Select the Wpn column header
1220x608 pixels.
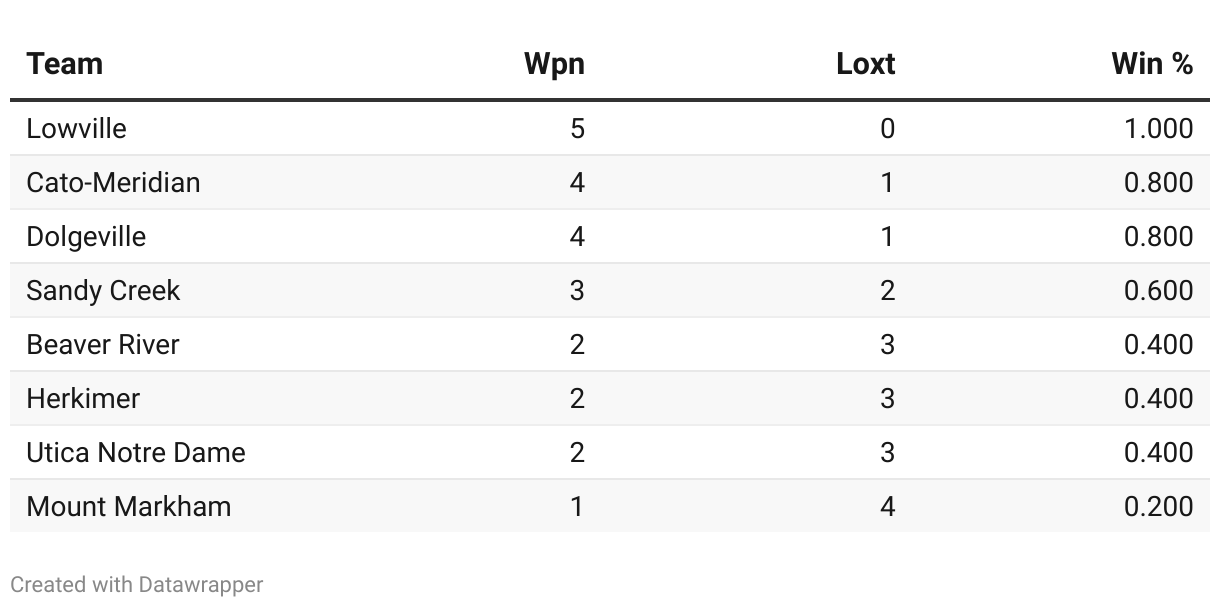pyautogui.click(x=554, y=64)
